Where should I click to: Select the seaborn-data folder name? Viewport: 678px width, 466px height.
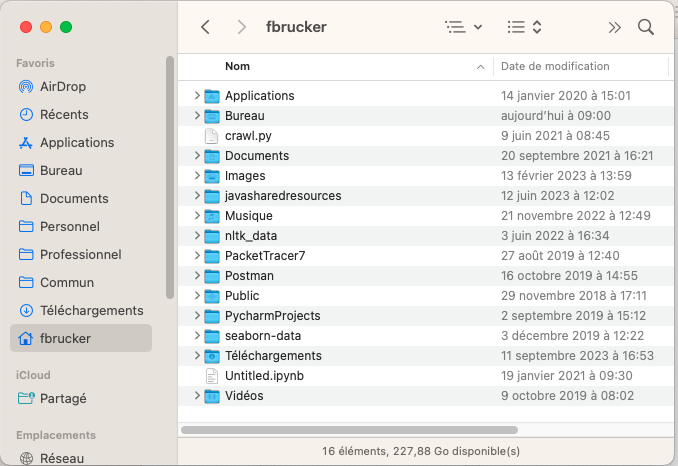263,335
